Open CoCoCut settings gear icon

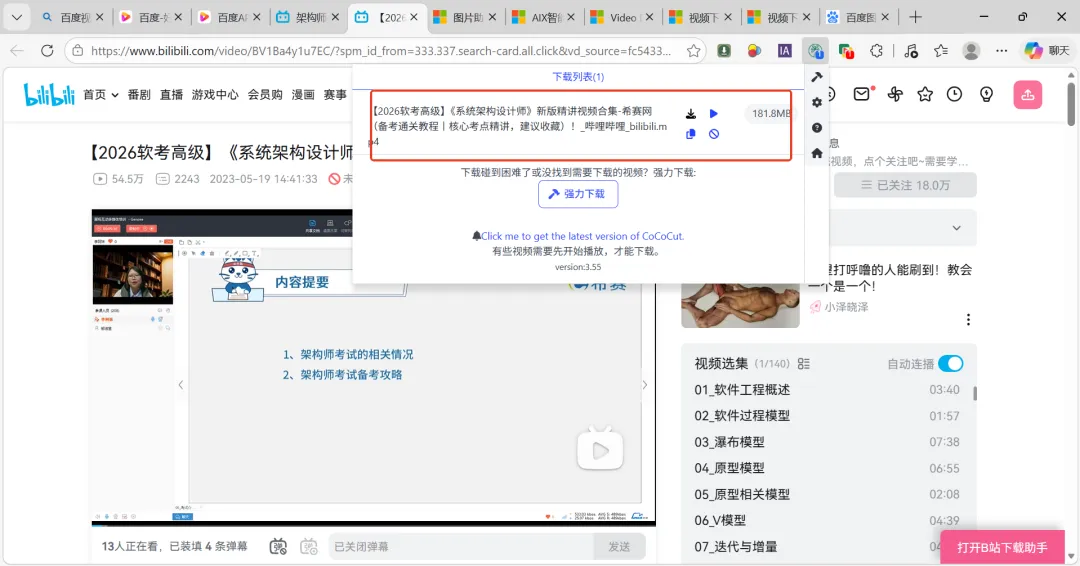(x=817, y=102)
